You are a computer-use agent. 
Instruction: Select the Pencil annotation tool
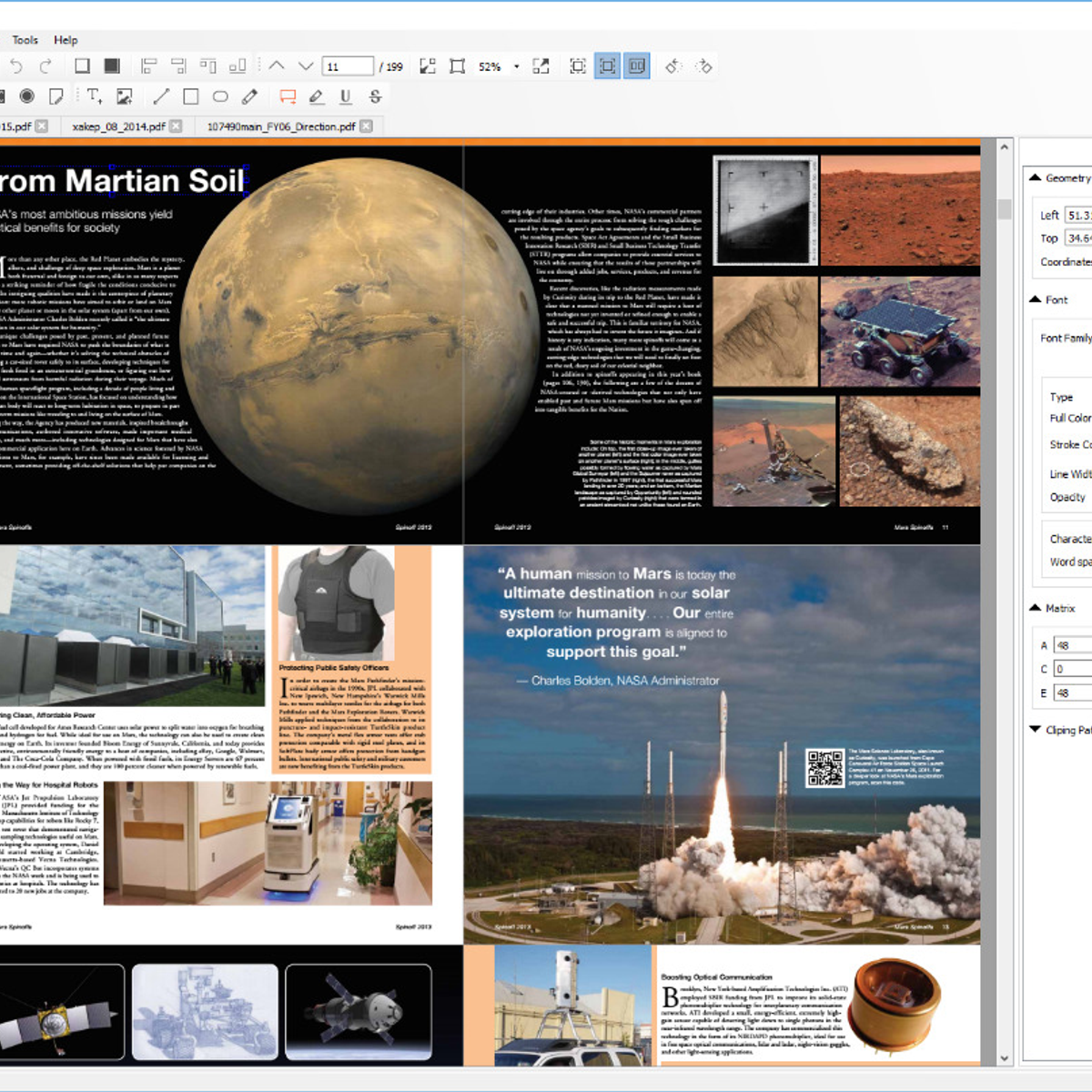pos(251,96)
